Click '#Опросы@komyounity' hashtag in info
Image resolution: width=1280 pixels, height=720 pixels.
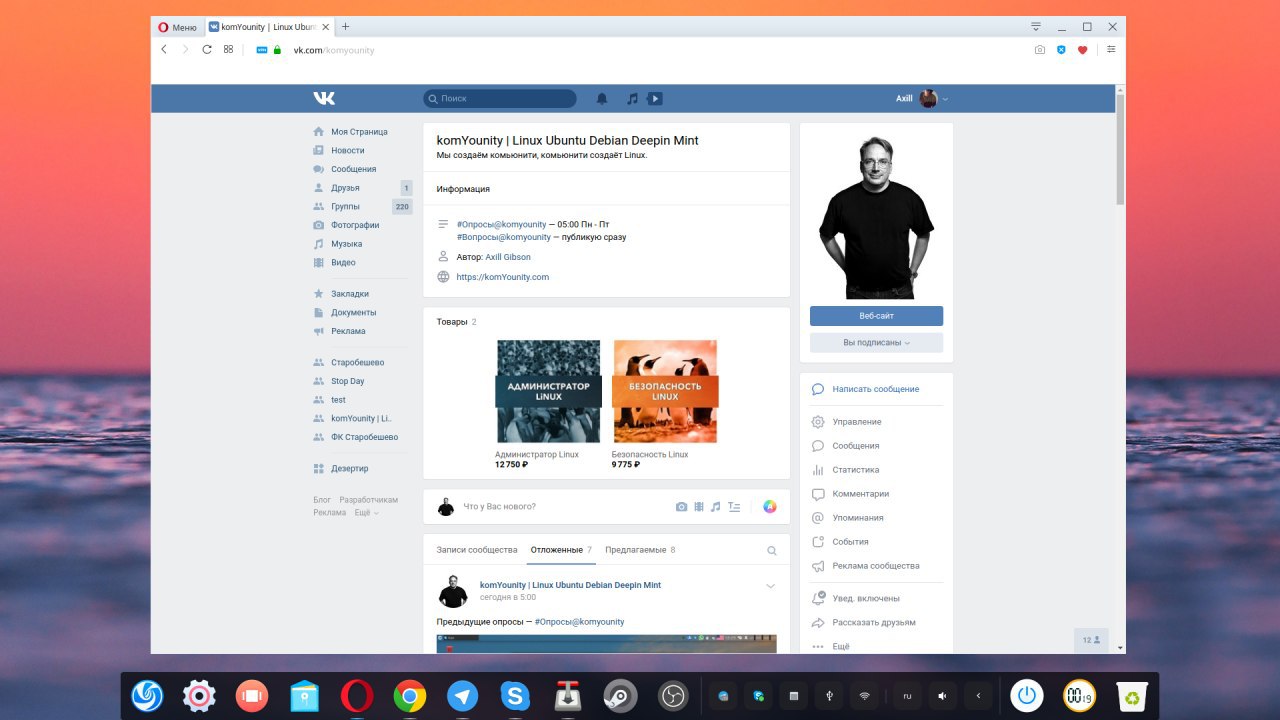[x=501, y=224]
